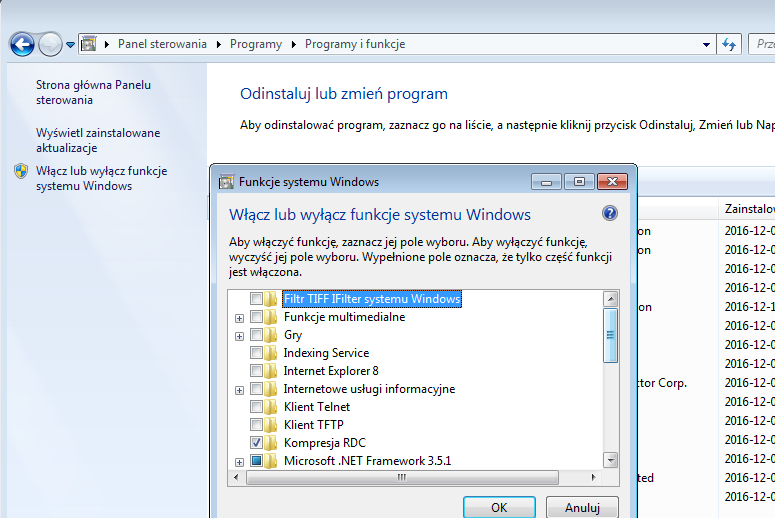Click folder icon of Gry item

pyautogui.click(x=271, y=335)
